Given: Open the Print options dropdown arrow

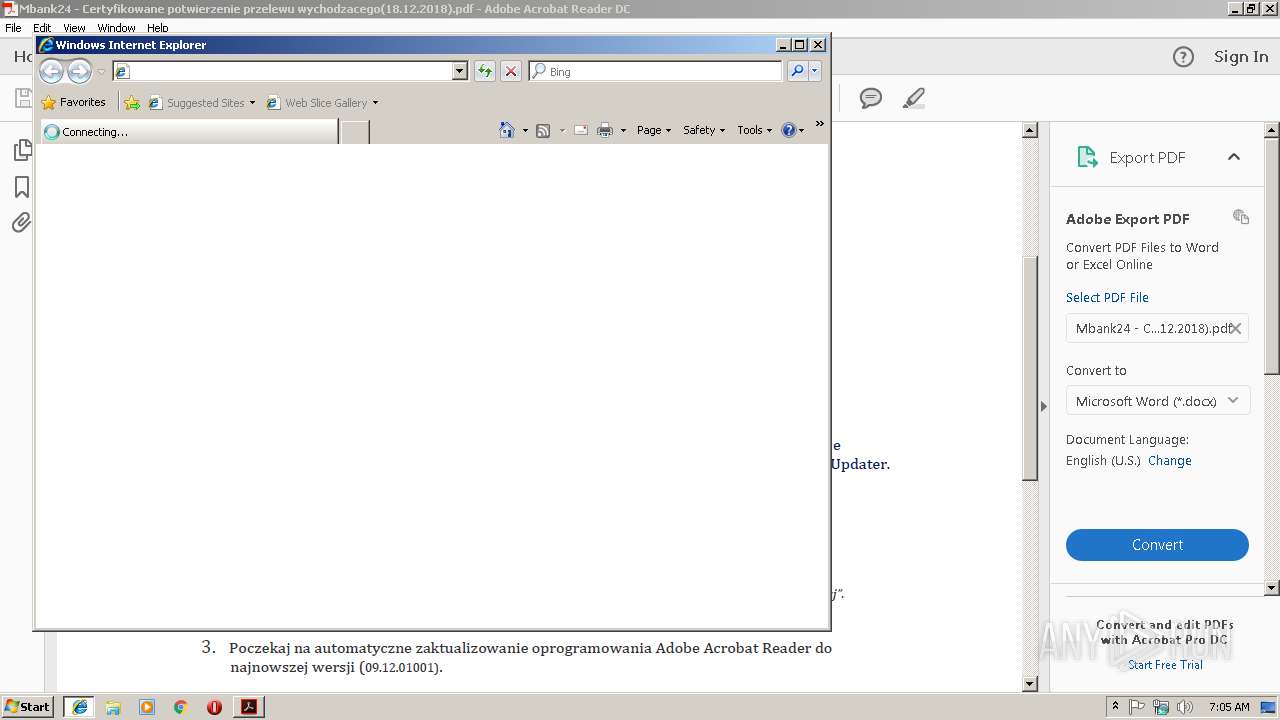Looking at the screenshot, I should pyautogui.click(x=623, y=131).
